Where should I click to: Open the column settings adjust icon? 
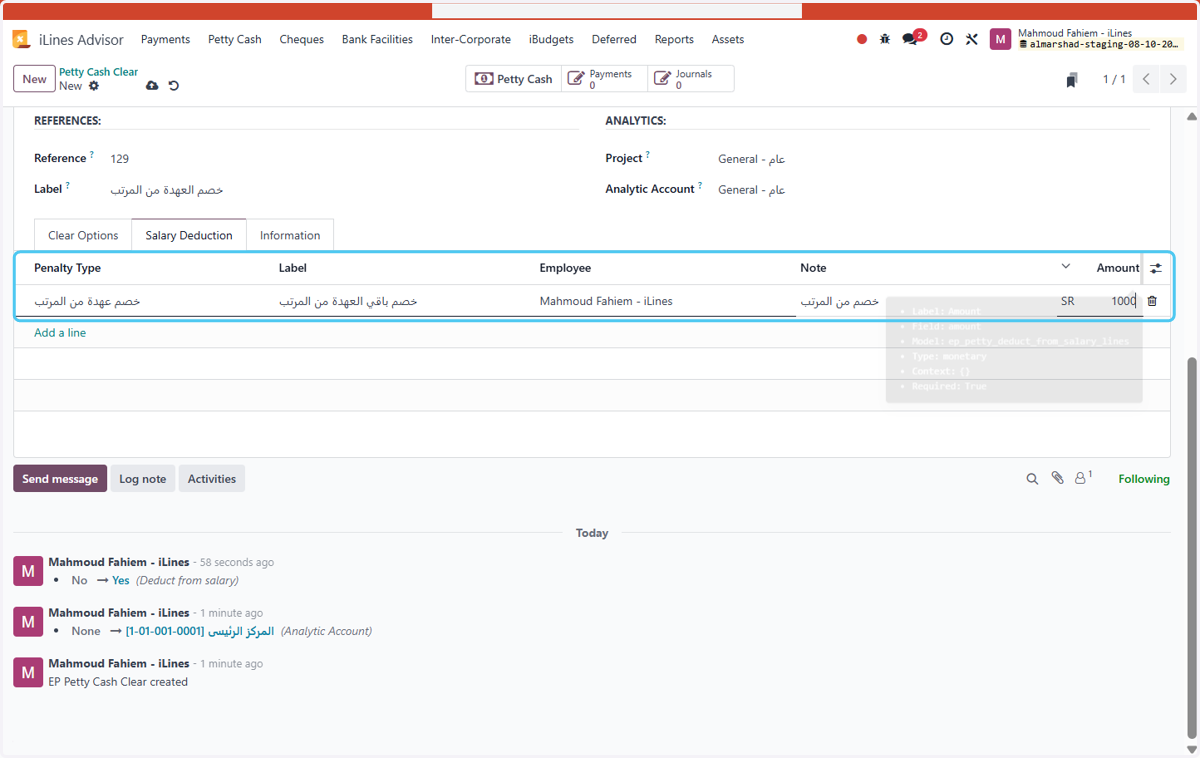(1156, 268)
